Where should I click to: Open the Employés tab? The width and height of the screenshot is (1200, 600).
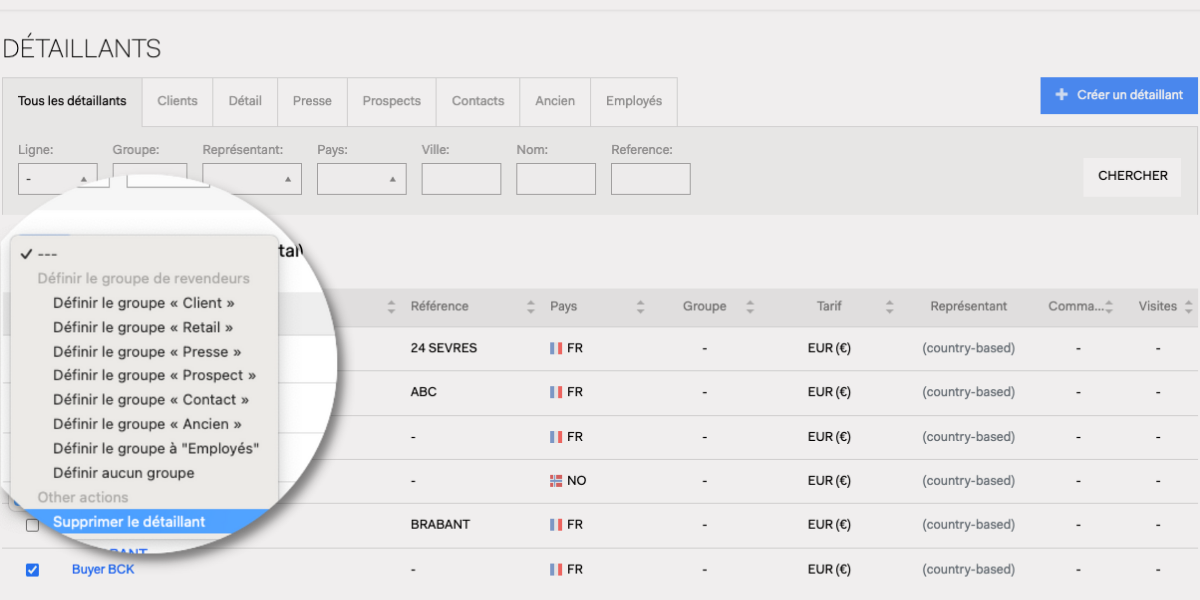click(634, 101)
